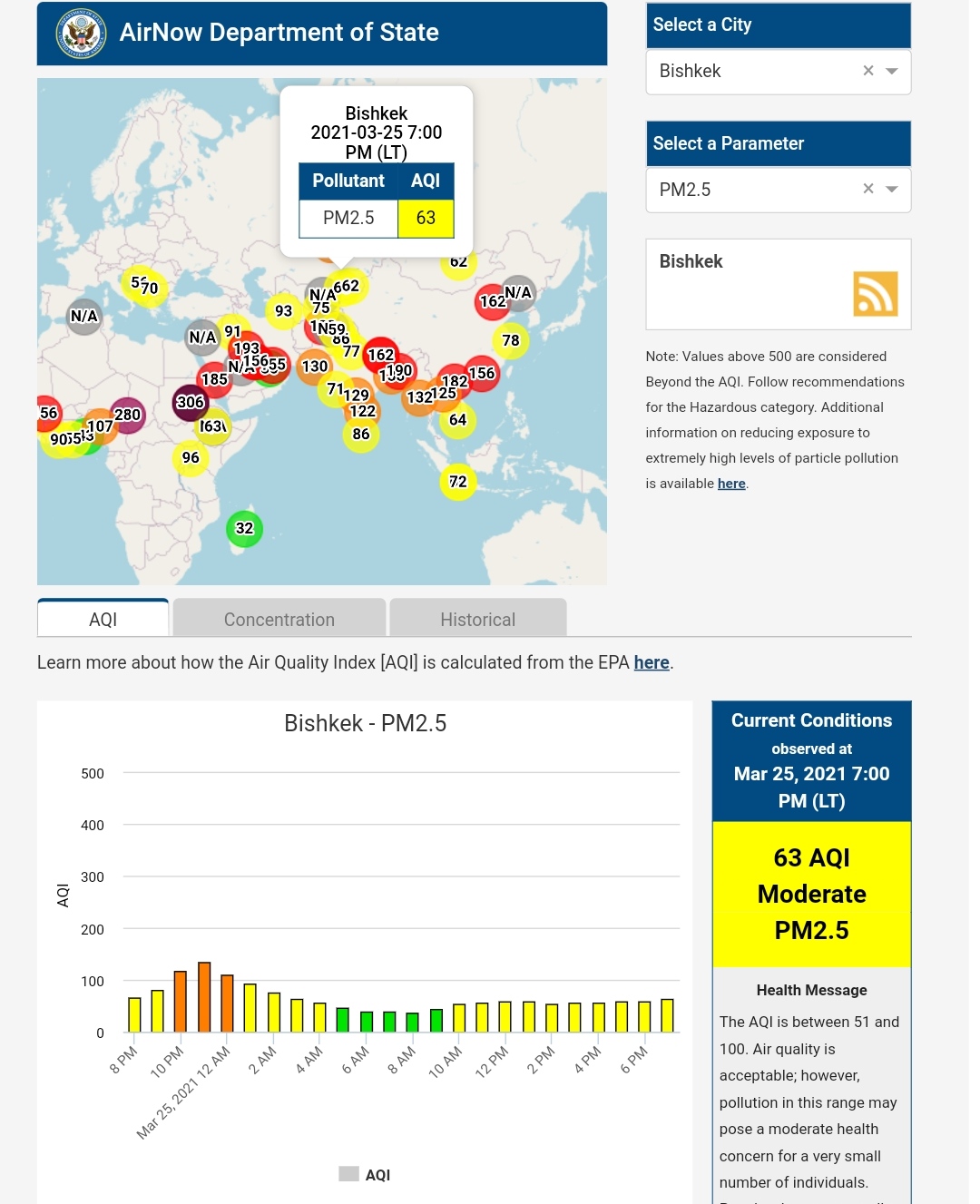Click the yellow 63 AQI popup cell
The width and height of the screenshot is (980, 1204).
click(426, 218)
